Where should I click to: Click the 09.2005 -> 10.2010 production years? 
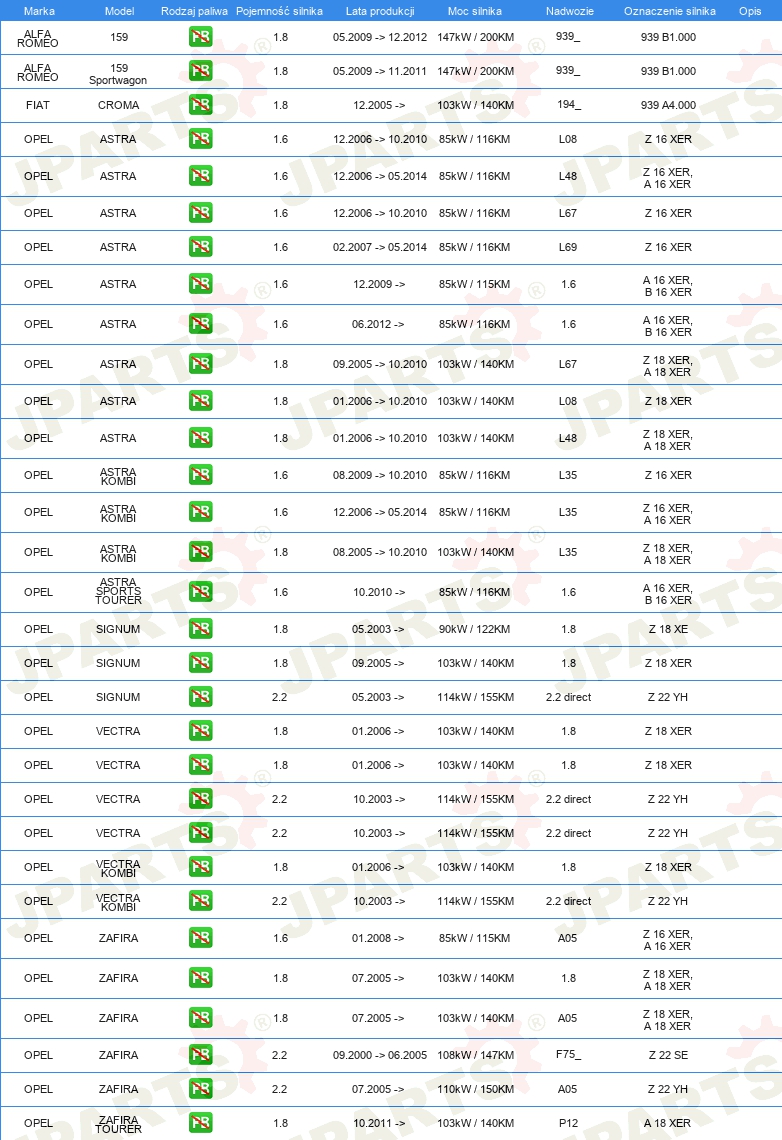pos(380,364)
